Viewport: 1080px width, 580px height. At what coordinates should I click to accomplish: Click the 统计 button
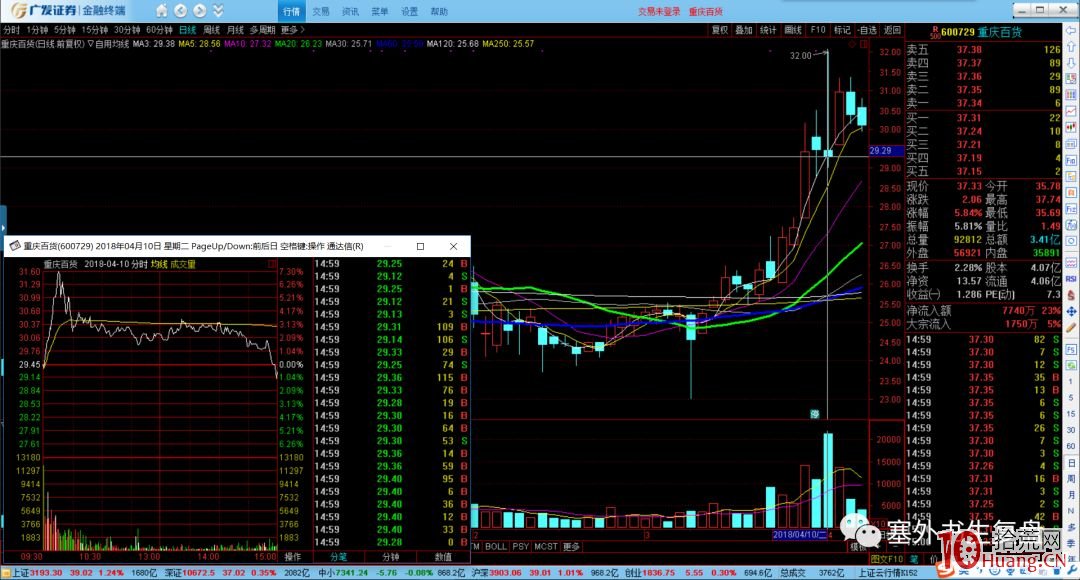768,30
